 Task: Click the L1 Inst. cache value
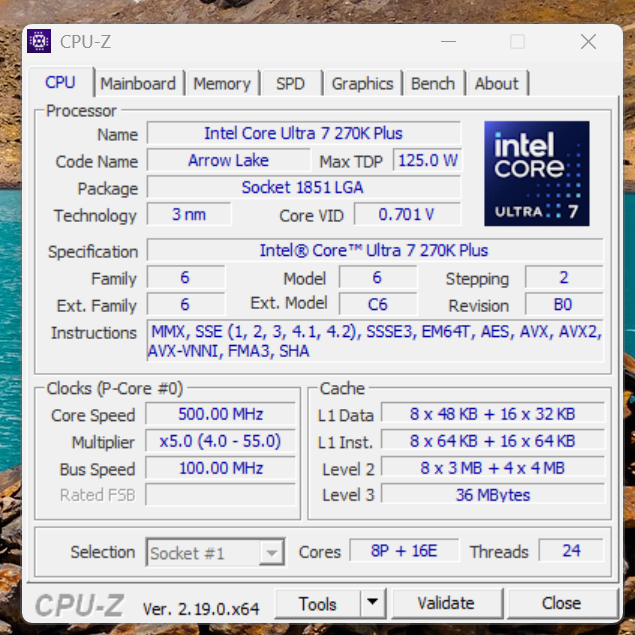click(493, 441)
